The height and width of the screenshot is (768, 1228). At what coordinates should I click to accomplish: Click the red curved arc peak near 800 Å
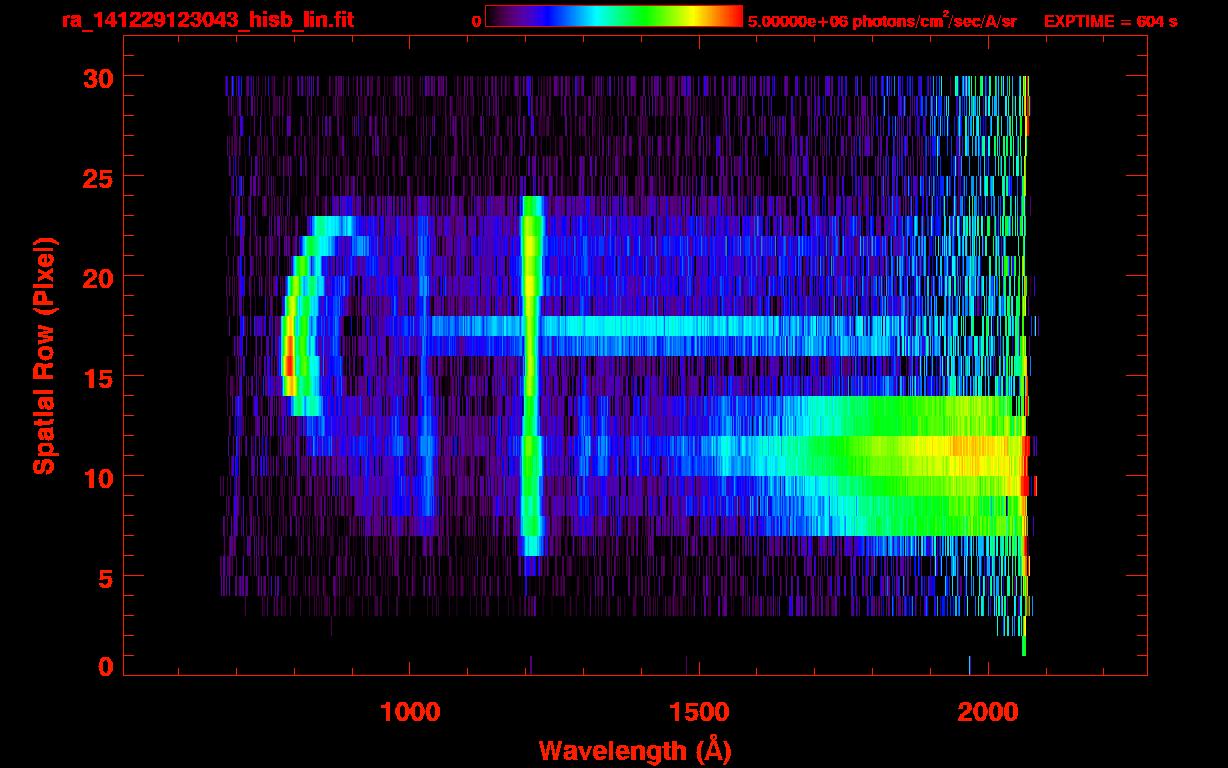(289, 365)
